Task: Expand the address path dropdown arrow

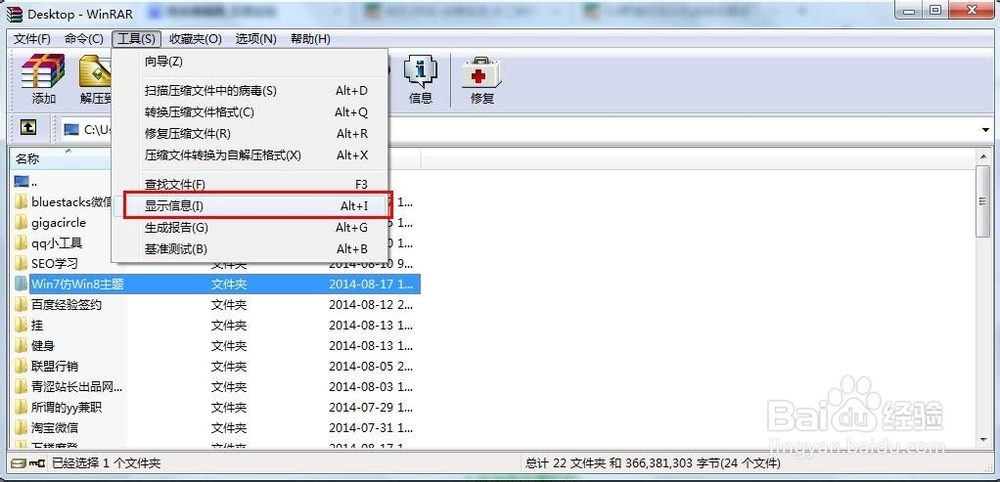Action: tap(986, 130)
